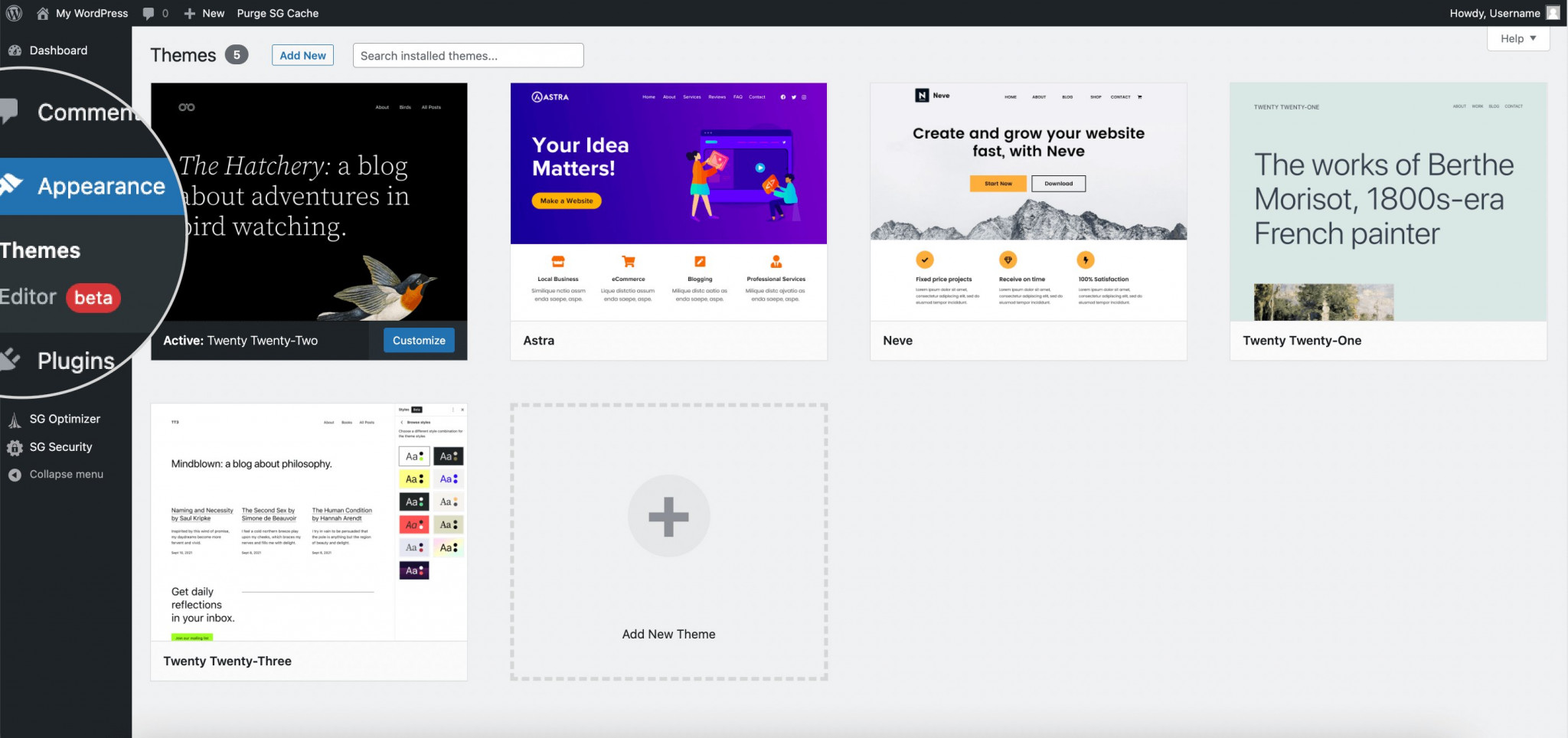The height and width of the screenshot is (738, 1568).
Task: Click the Add New Theme label
Action: click(x=668, y=634)
